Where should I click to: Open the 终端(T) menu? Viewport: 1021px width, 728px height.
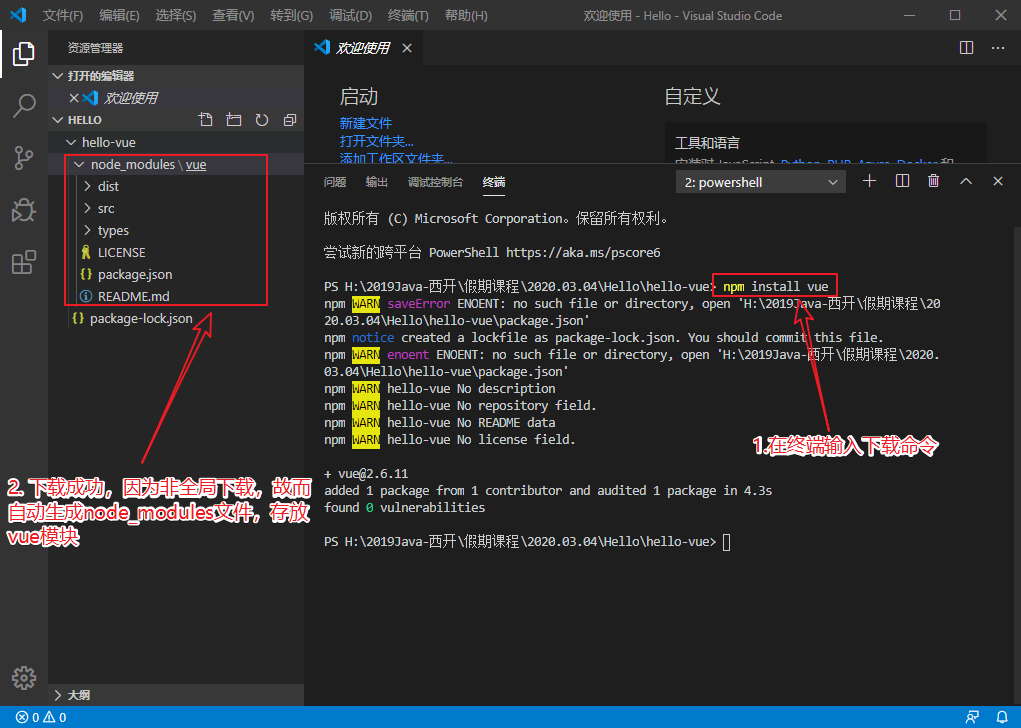click(x=408, y=15)
